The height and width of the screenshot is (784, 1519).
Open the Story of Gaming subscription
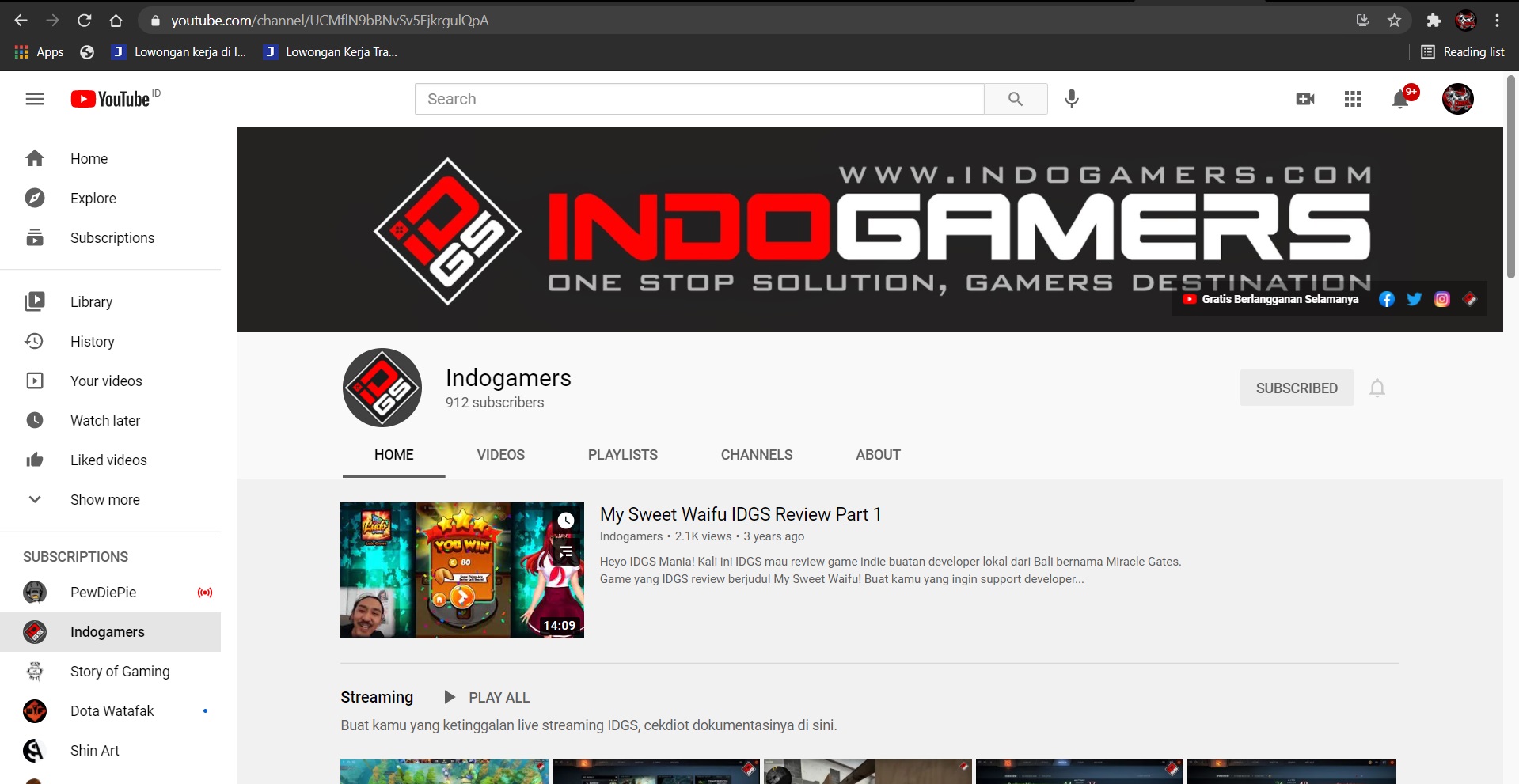coord(110,671)
